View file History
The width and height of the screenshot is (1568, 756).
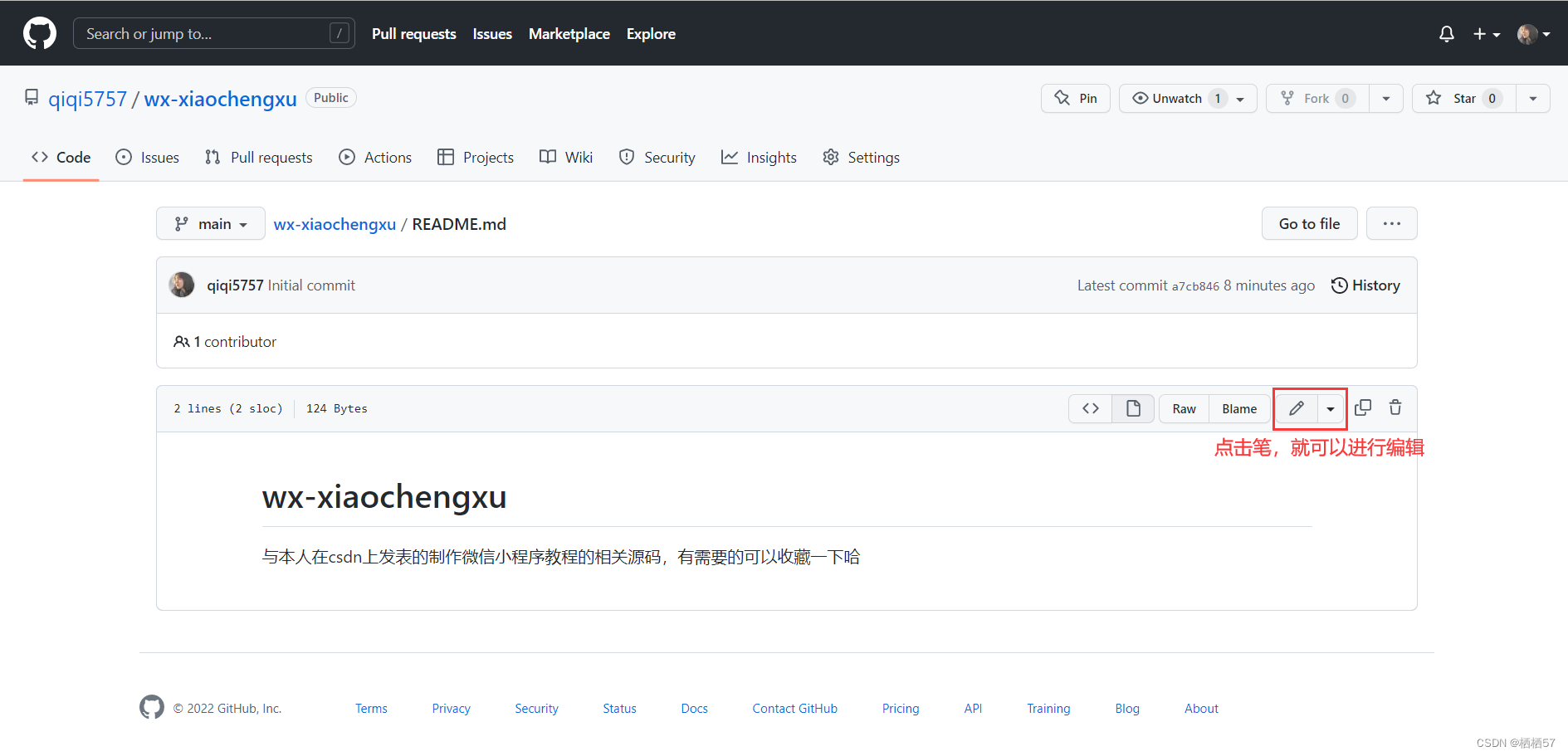(1365, 285)
